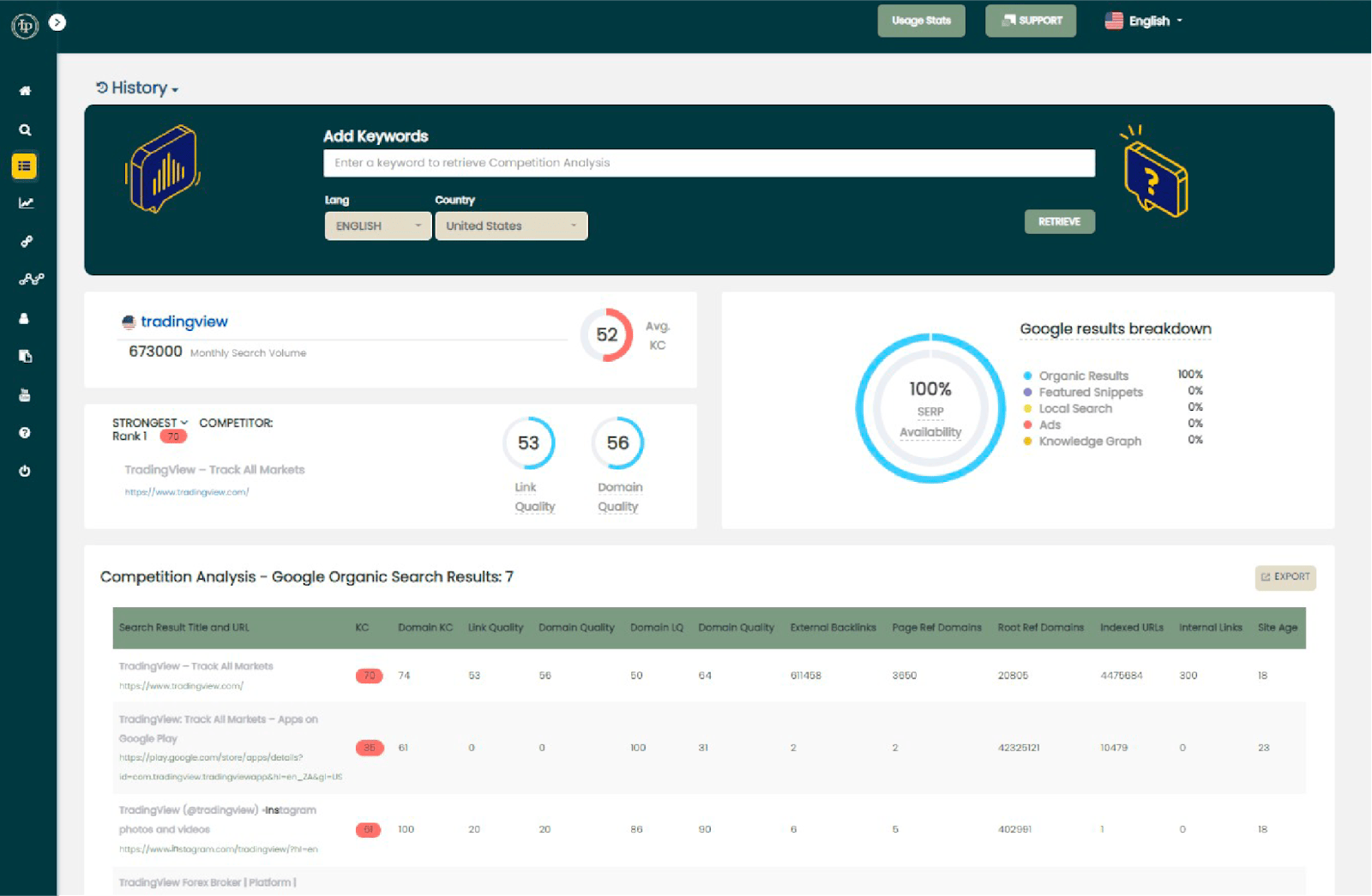Click the power logout icon in the sidebar
Screen dimensions: 1372x896
tap(25, 471)
